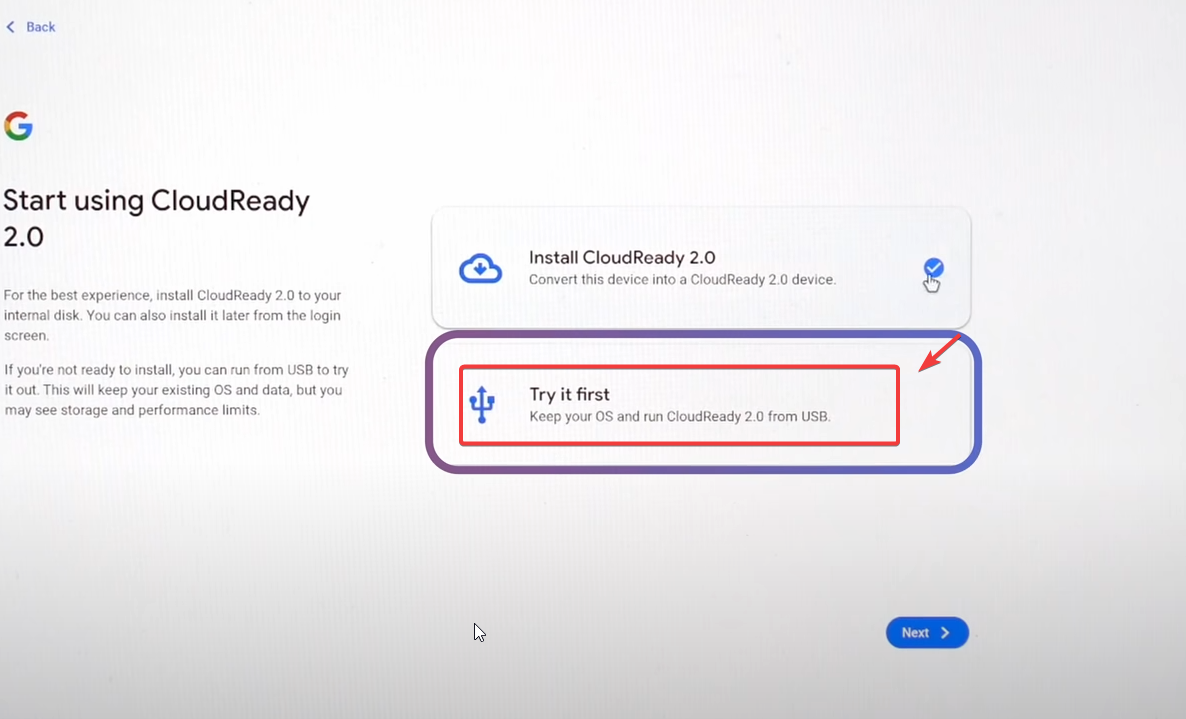
Task: Click the paragraph starting 'For the best experience'
Action: pyautogui.click(x=172, y=315)
